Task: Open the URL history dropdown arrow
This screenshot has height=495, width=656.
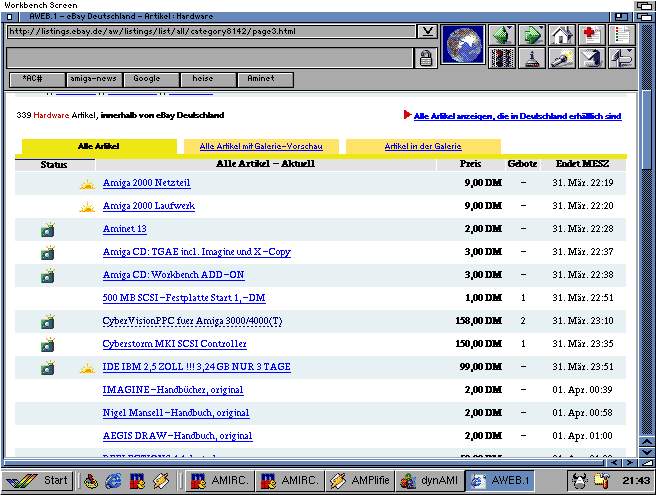Action: (427, 31)
